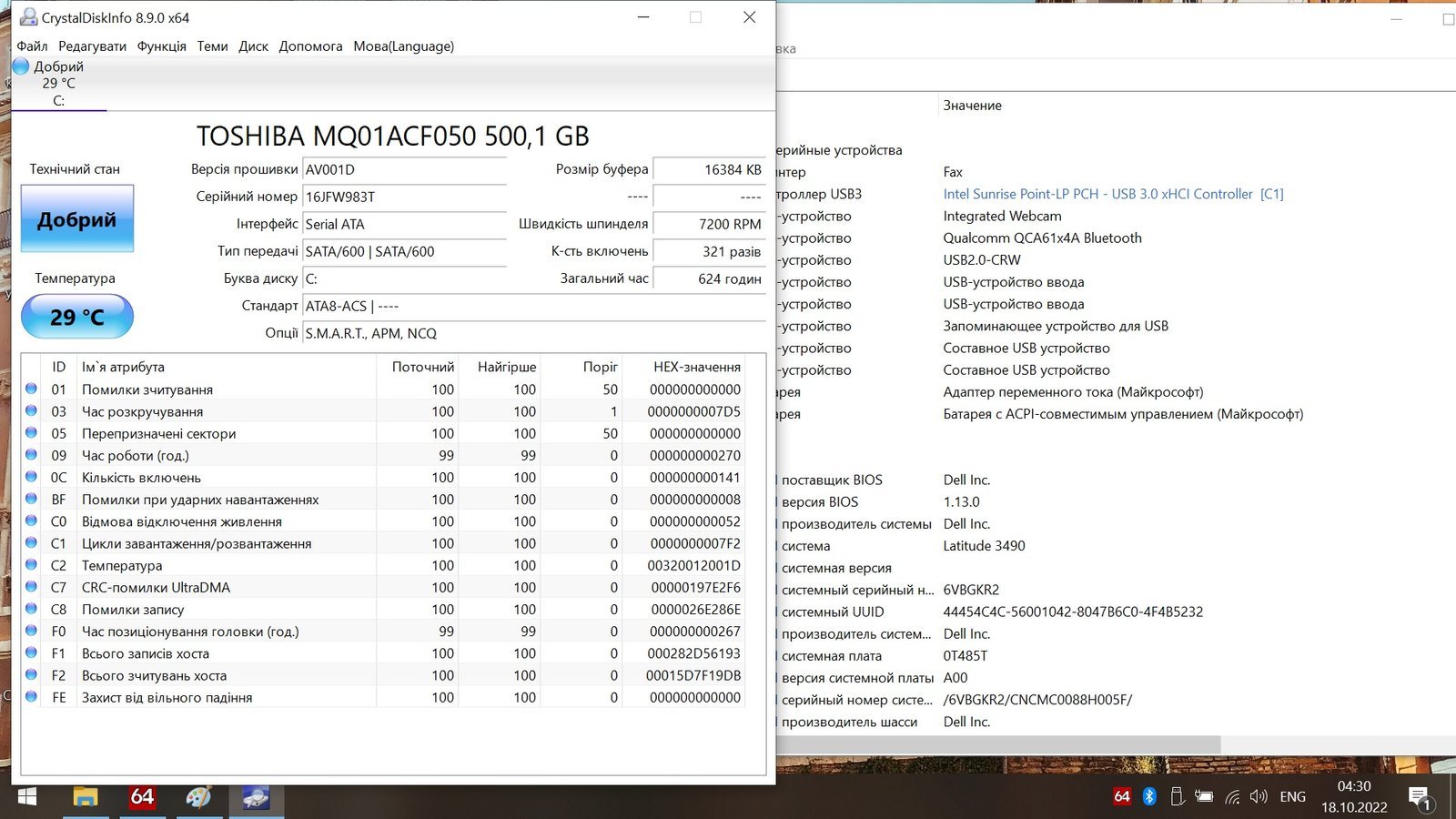This screenshot has width=1456, height=819.
Task: Select the Переприначені сектори row
Action: click(382, 433)
